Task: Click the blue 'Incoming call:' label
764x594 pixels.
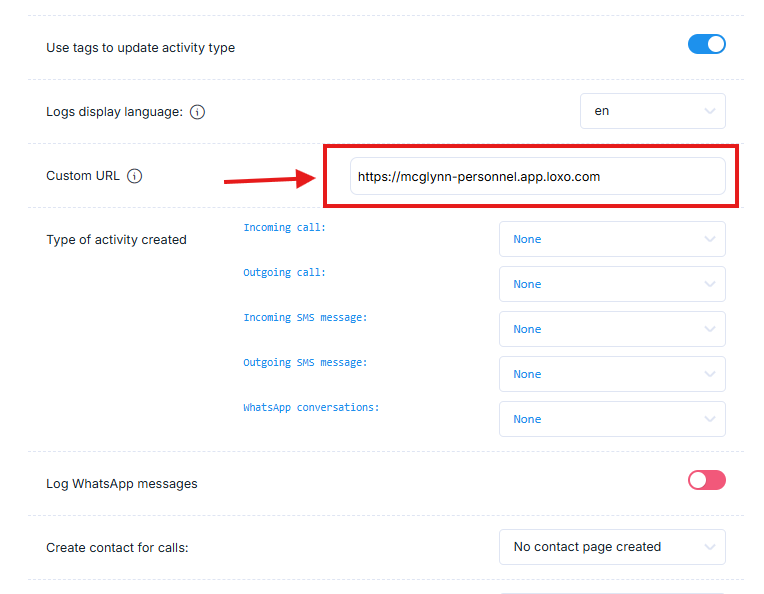Action: point(284,228)
